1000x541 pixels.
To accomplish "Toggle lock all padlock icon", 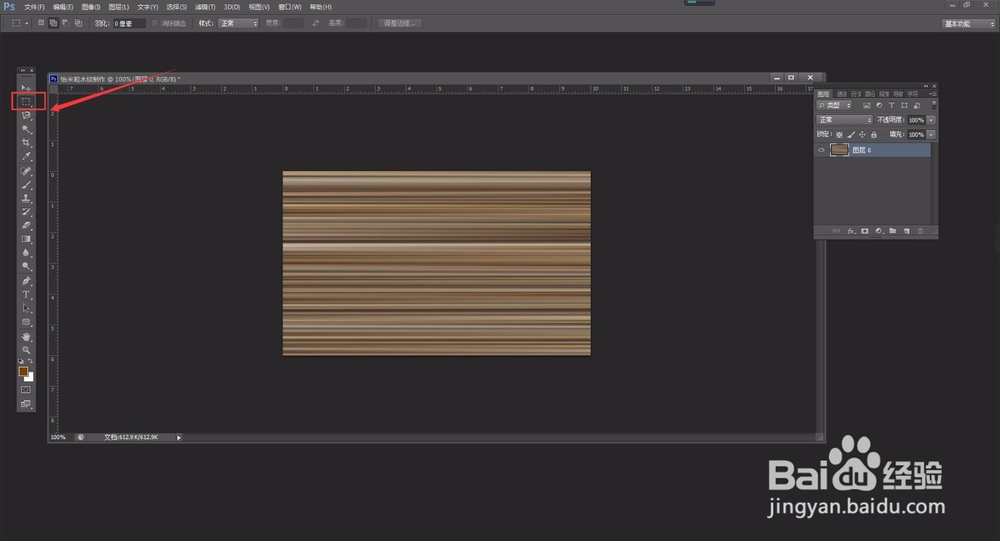I will 874,135.
